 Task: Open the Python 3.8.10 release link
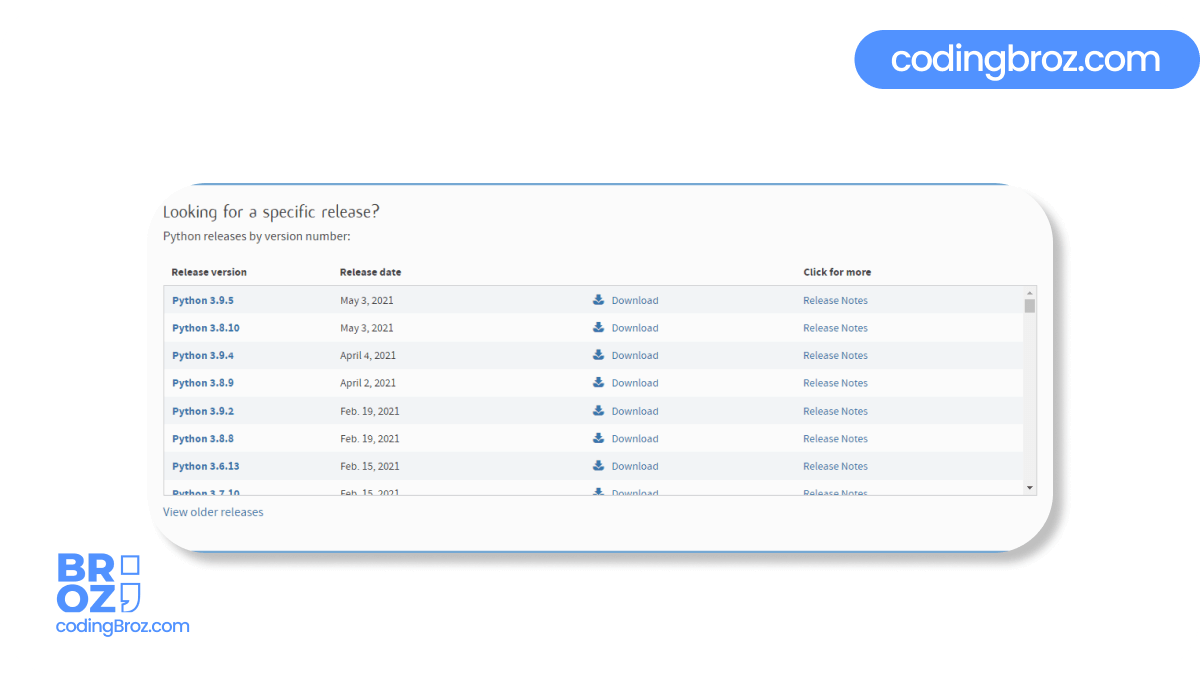pos(206,328)
